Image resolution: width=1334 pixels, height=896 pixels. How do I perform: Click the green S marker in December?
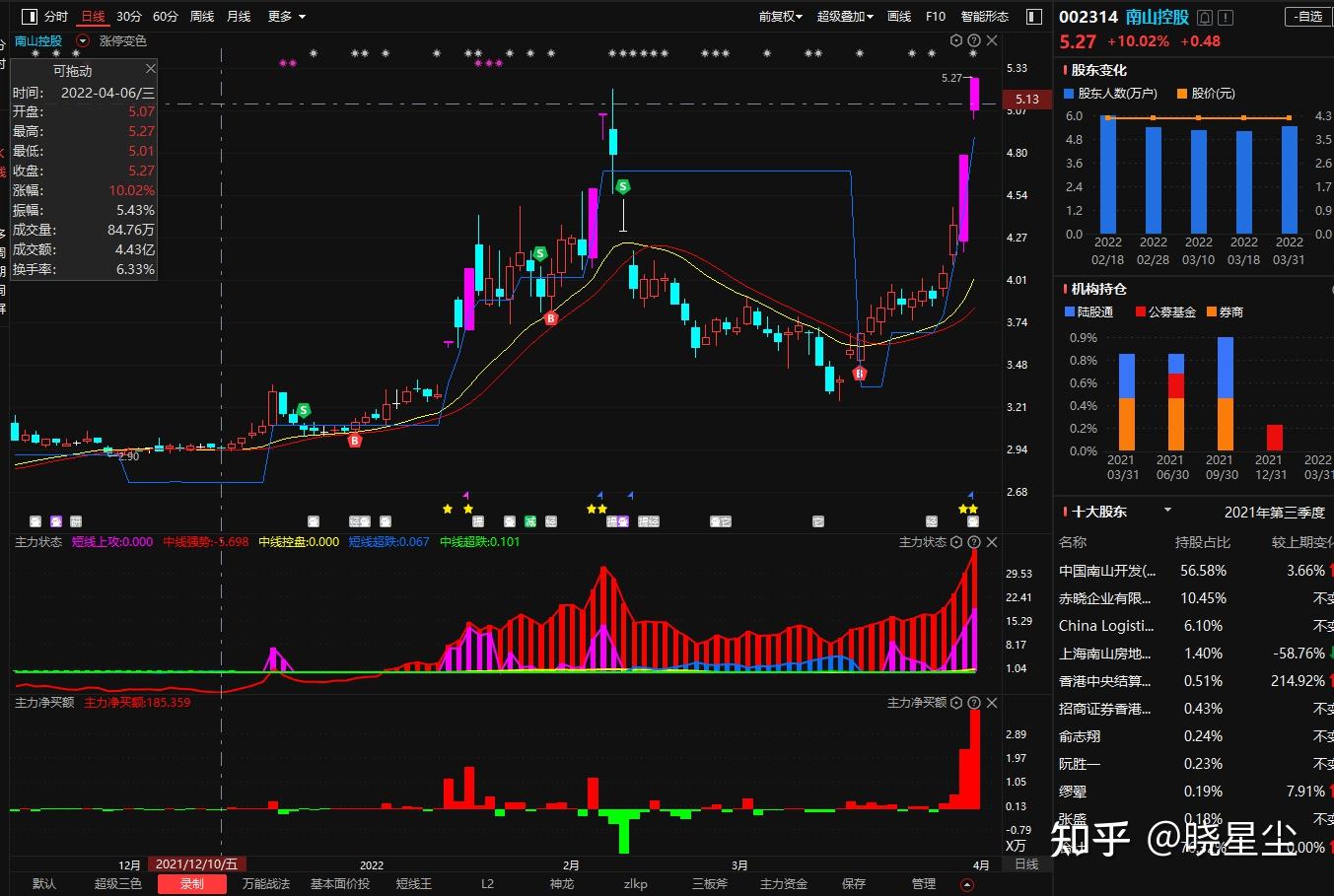click(304, 410)
